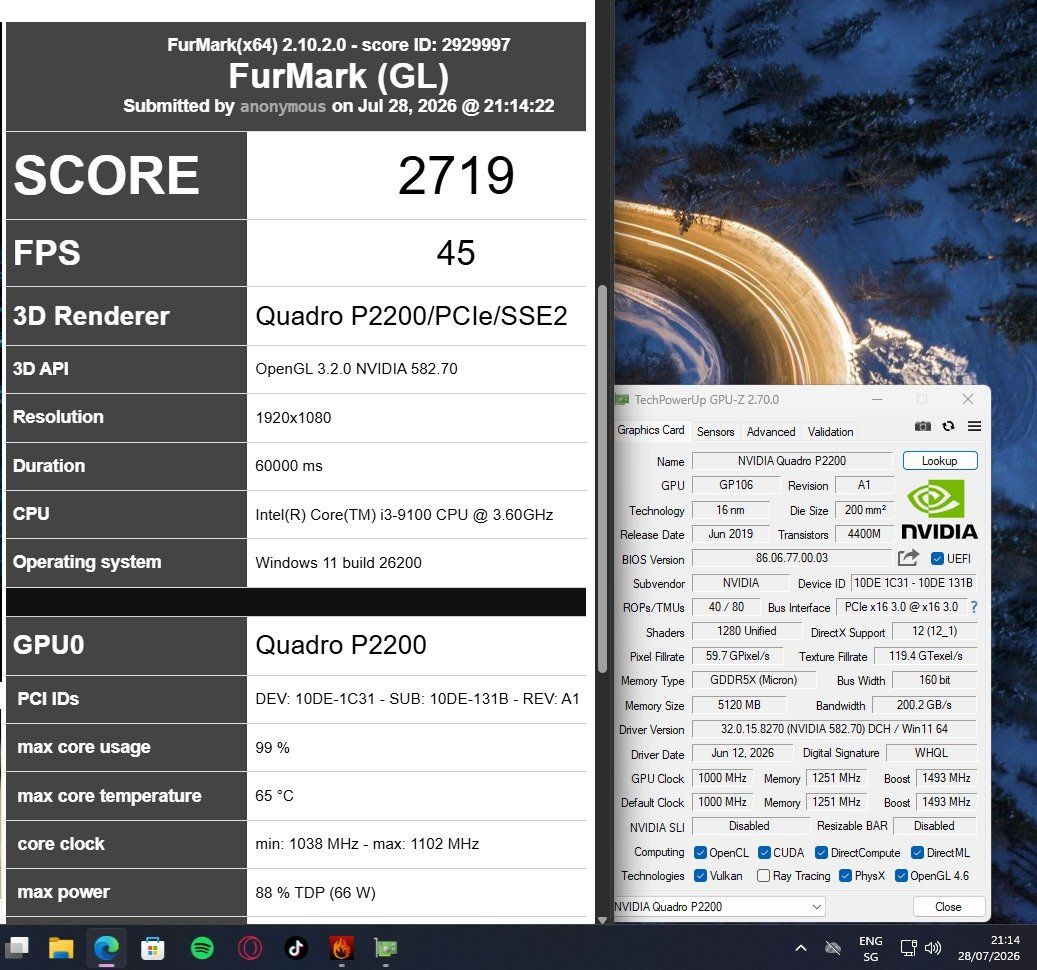
Task: Toggle the OpenCL checkbox
Action: tap(700, 852)
